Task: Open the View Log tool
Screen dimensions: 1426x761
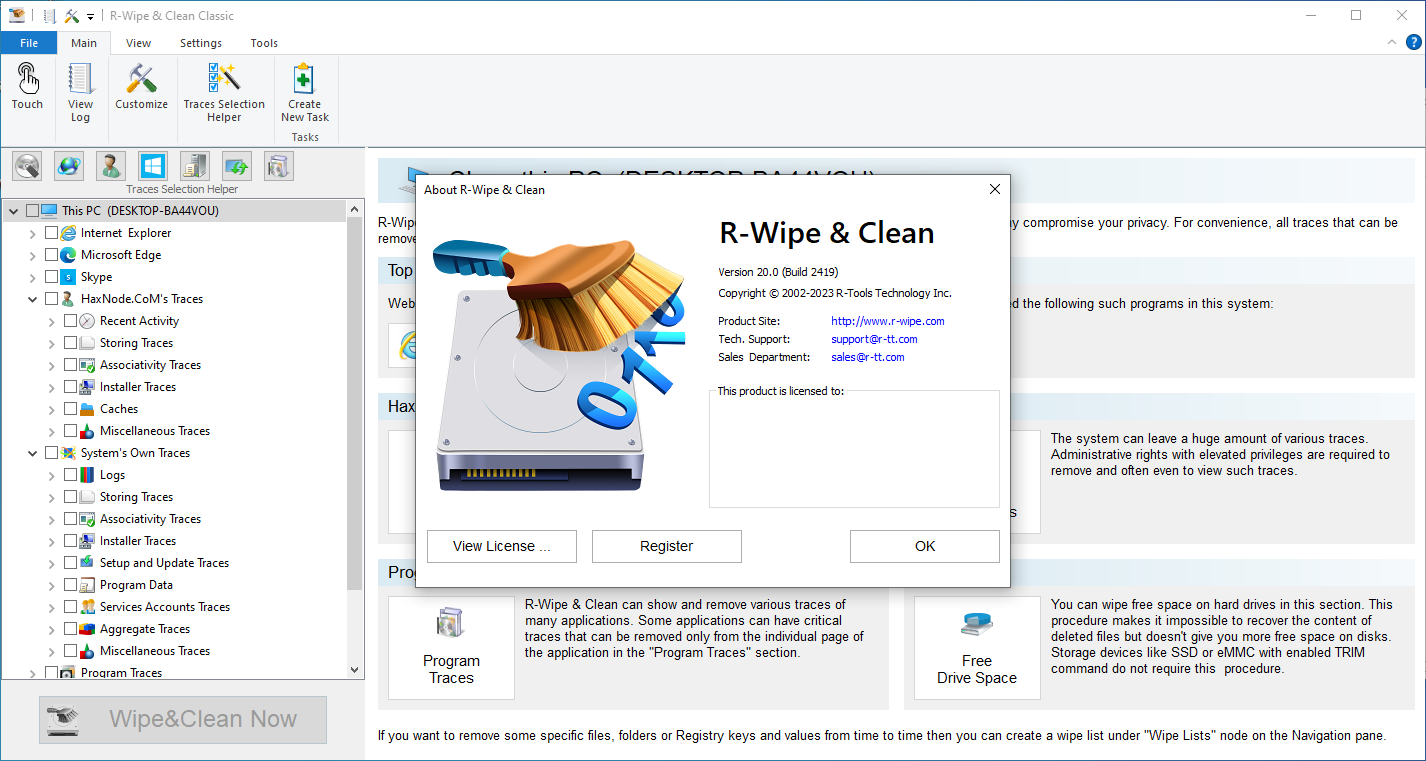Action: click(x=80, y=92)
